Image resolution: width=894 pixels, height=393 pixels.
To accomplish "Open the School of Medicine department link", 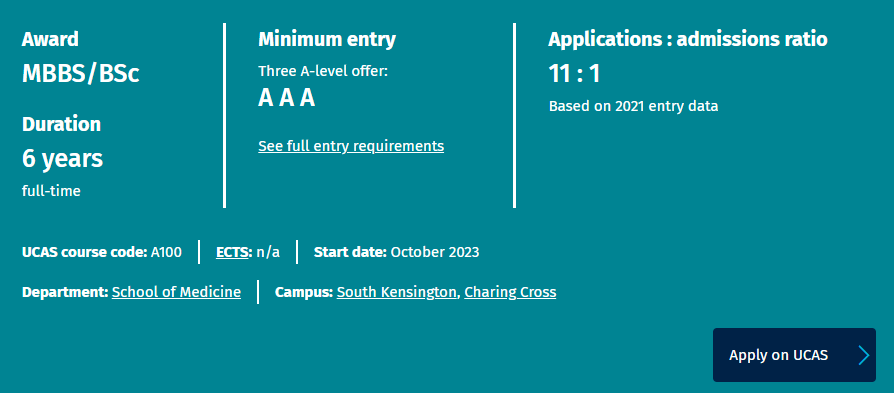I will tap(176, 293).
